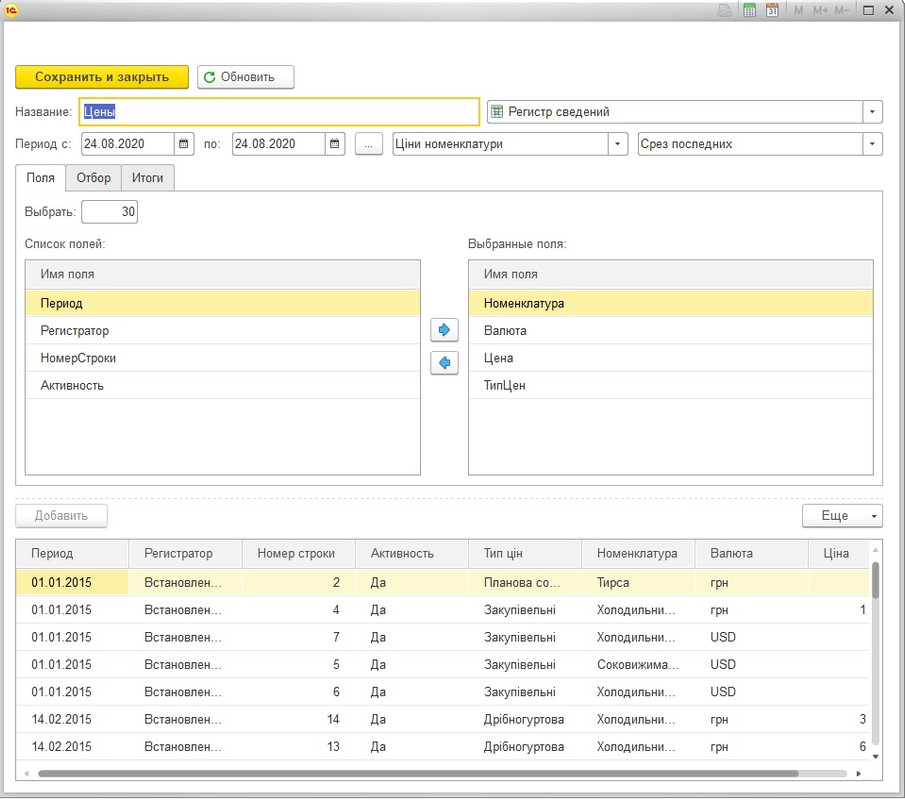Switch to the Итоги tab
Image resolution: width=905 pixels, height=800 pixels.
pos(148,178)
